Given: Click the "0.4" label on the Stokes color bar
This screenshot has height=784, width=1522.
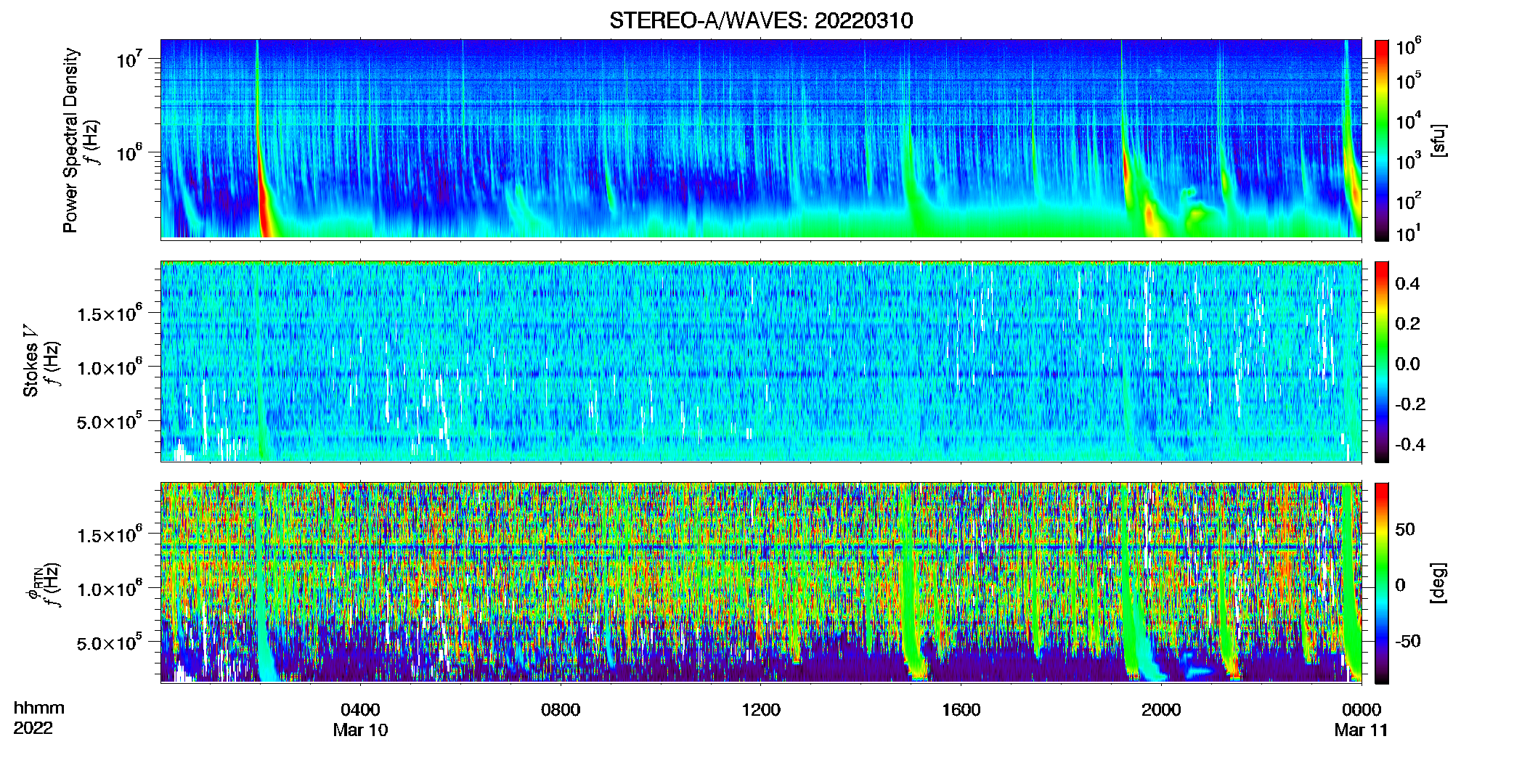Looking at the screenshot, I should (x=1407, y=284).
